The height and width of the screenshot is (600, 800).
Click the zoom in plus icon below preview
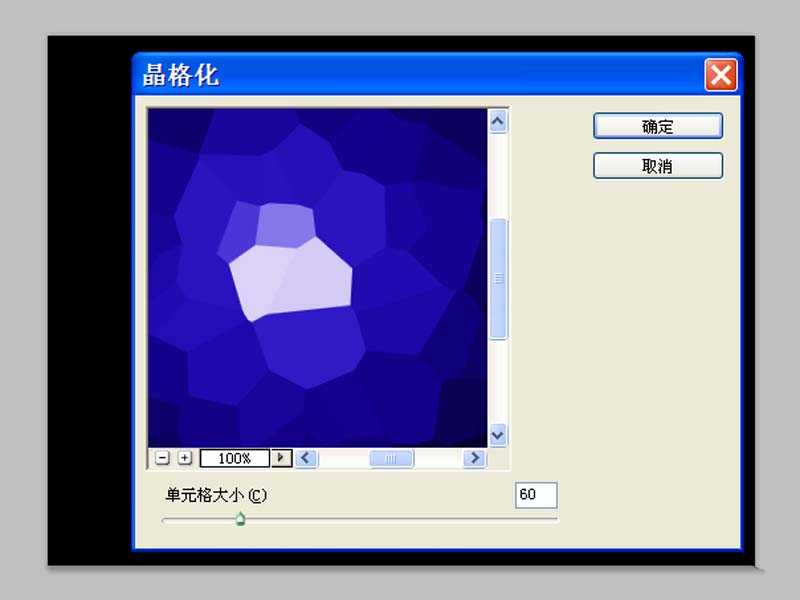[184, 458]
